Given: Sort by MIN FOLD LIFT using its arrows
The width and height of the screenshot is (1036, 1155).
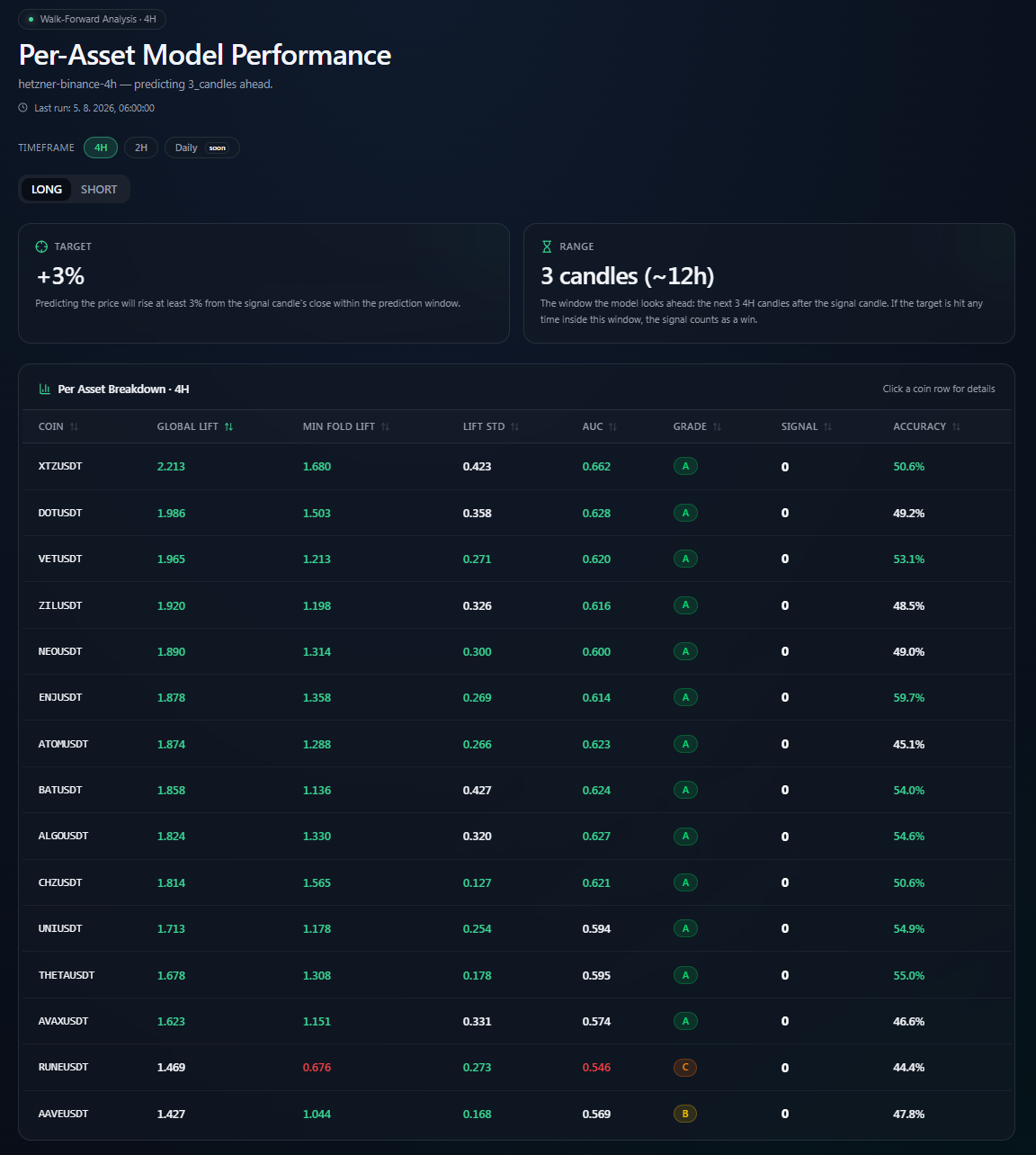Looking at the screenshot, I should pyautogui.click(x=385, y=427).
